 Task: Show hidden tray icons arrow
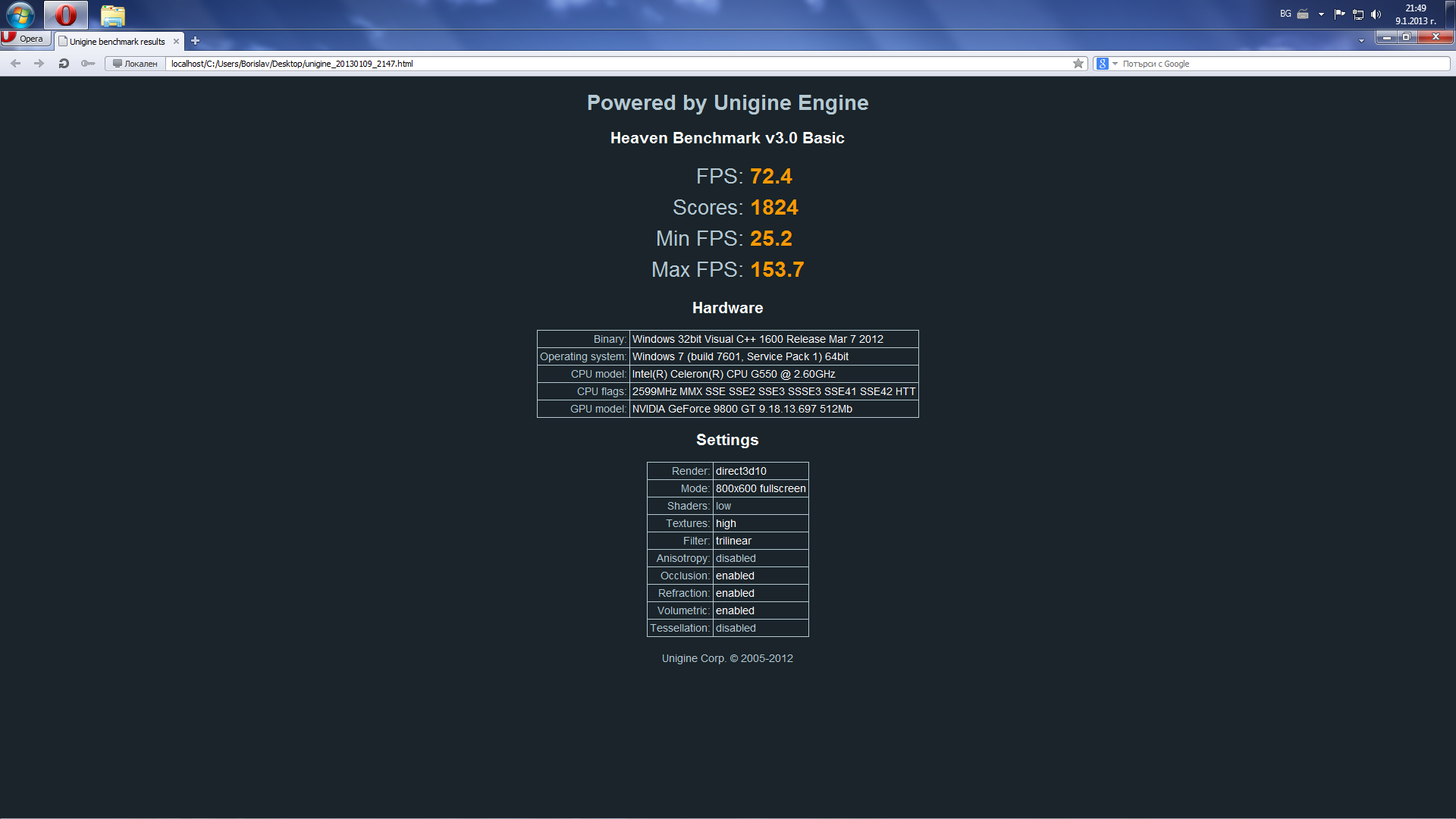pyautogui.click(x=1321, y=14)
